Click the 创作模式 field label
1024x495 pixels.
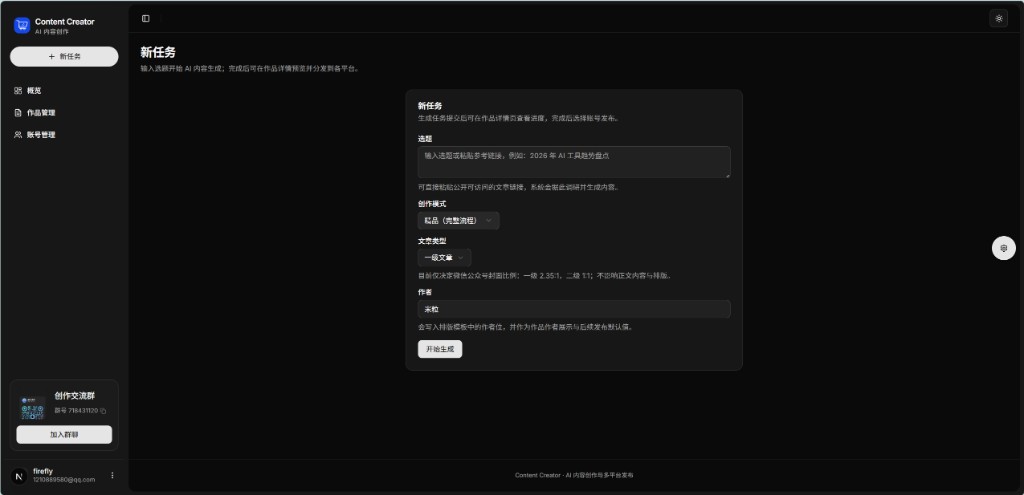pos(432,204)
